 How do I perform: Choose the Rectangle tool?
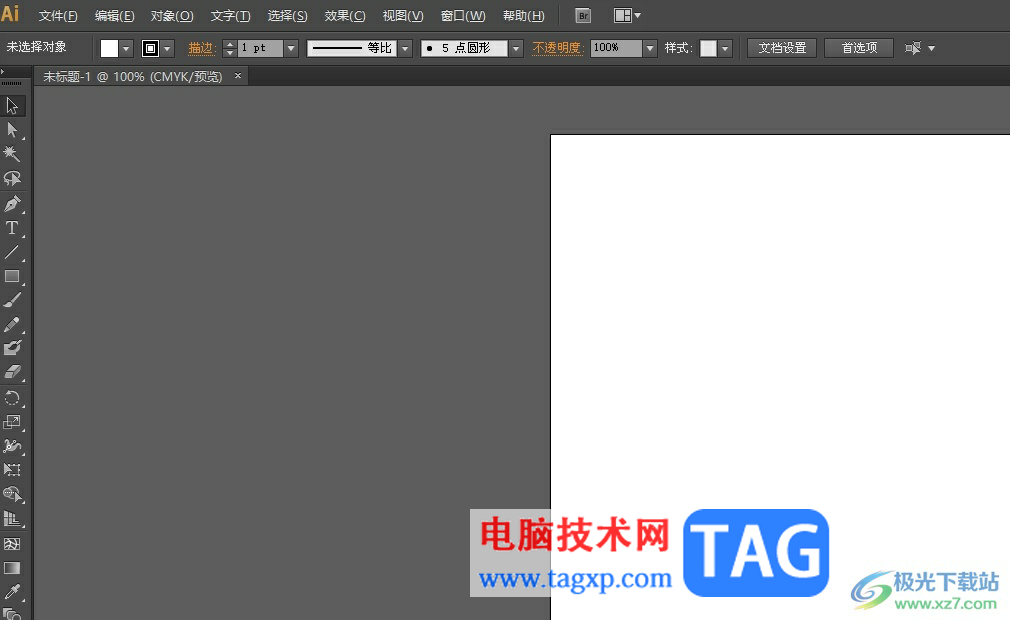point(12,277)
